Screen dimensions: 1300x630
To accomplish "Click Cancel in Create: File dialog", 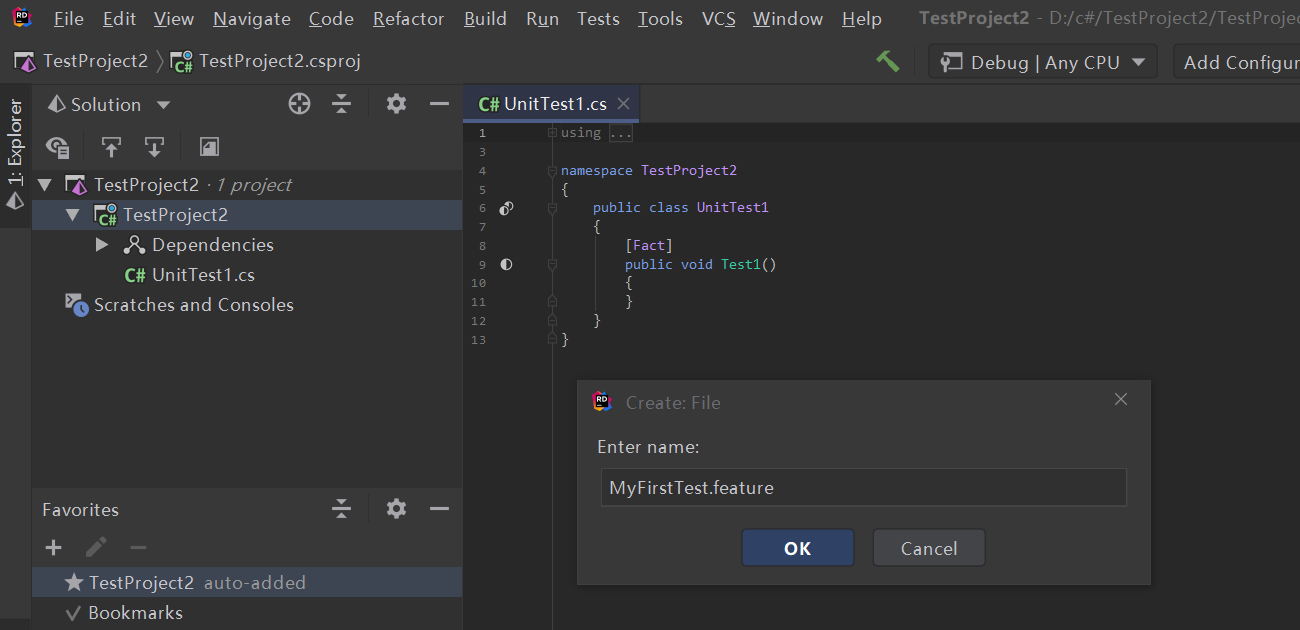I will tap(929, 548).
